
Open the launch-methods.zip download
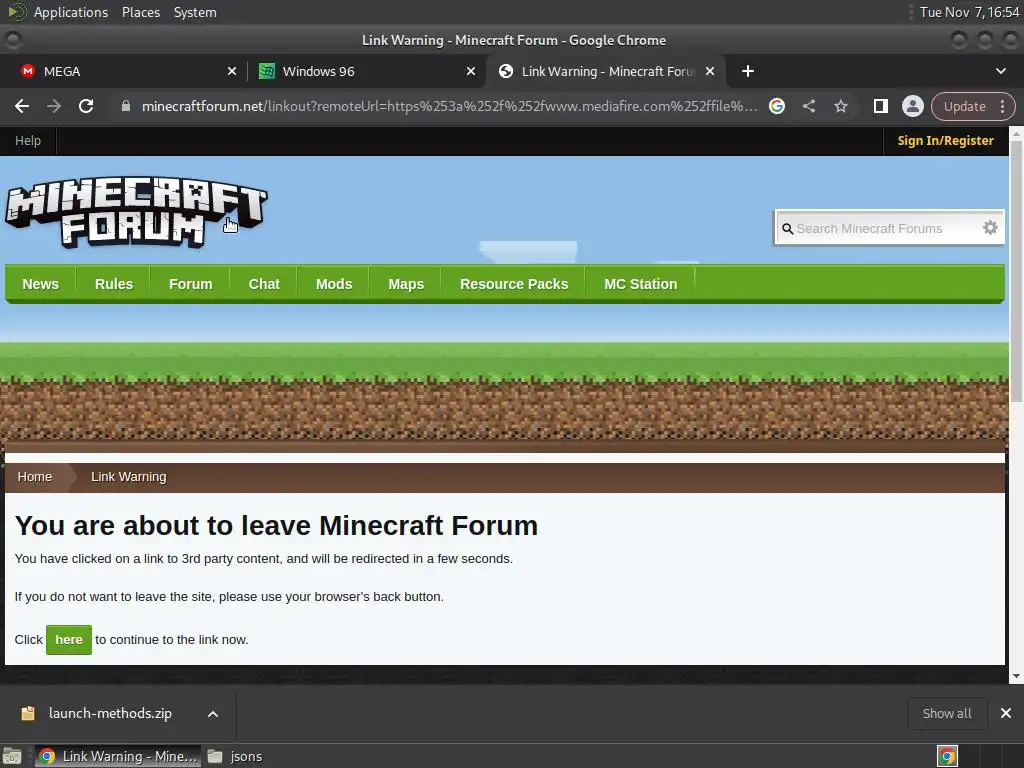[110, 713]
